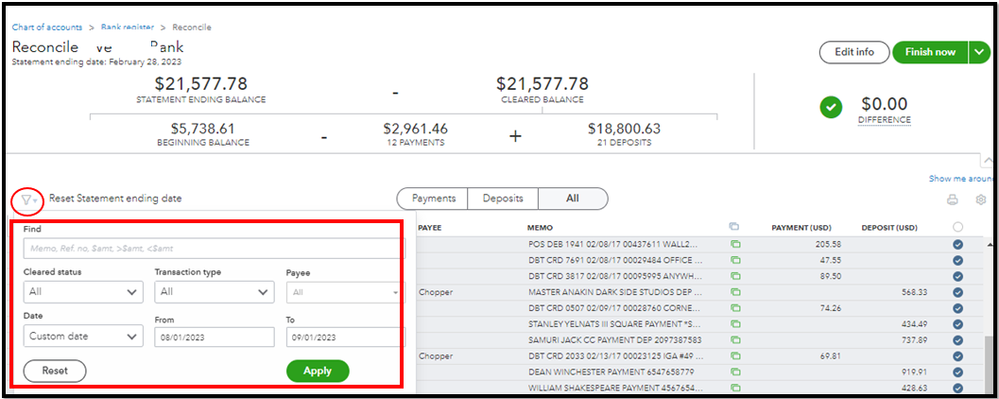Switch to the All tab
Viewport: 999px width, 399px height.
(572, 198)
